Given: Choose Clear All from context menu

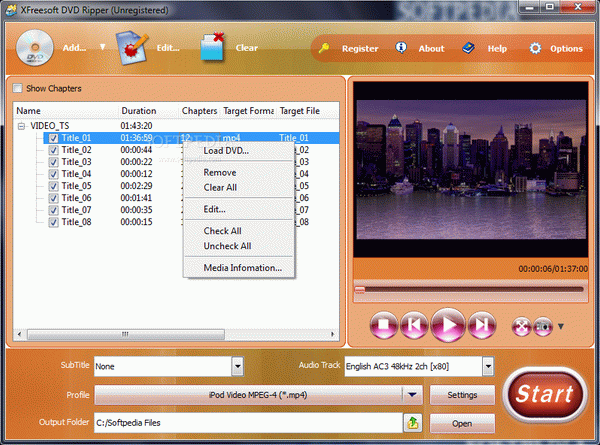Looking at the screenshot, I should tap(239, 187).
